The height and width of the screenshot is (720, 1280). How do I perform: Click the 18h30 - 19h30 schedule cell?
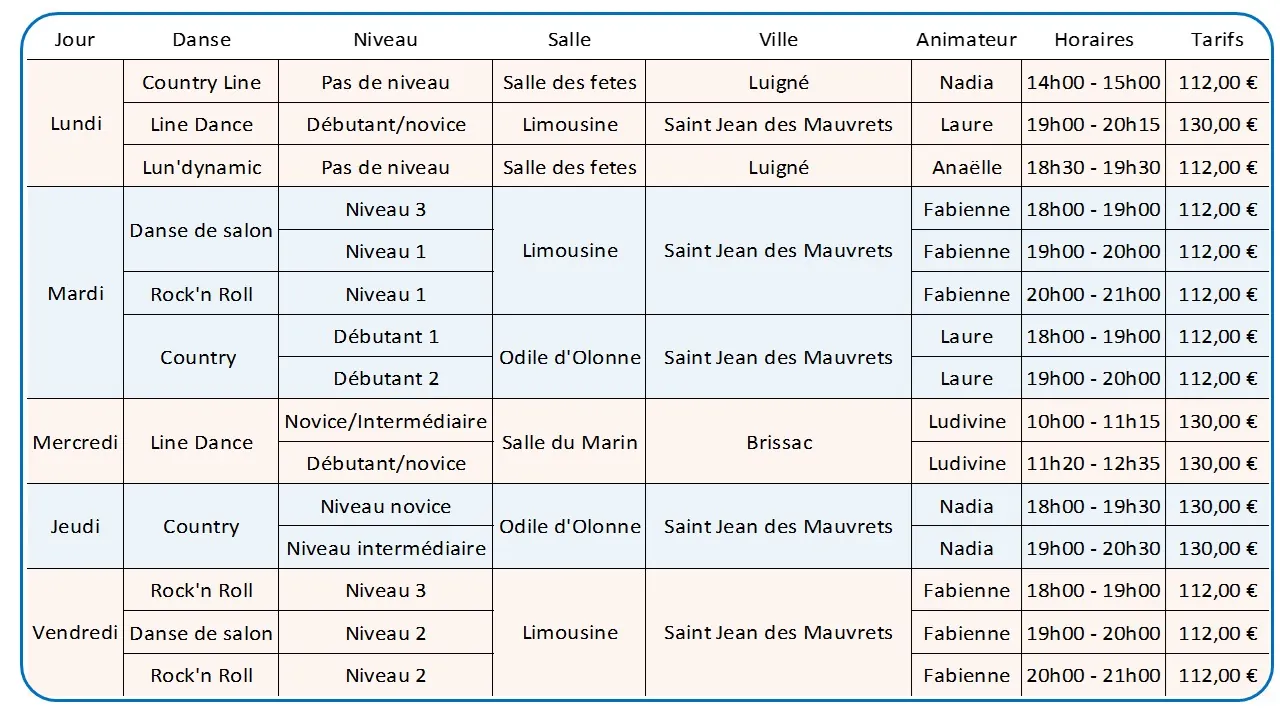tap(1094, 167)
